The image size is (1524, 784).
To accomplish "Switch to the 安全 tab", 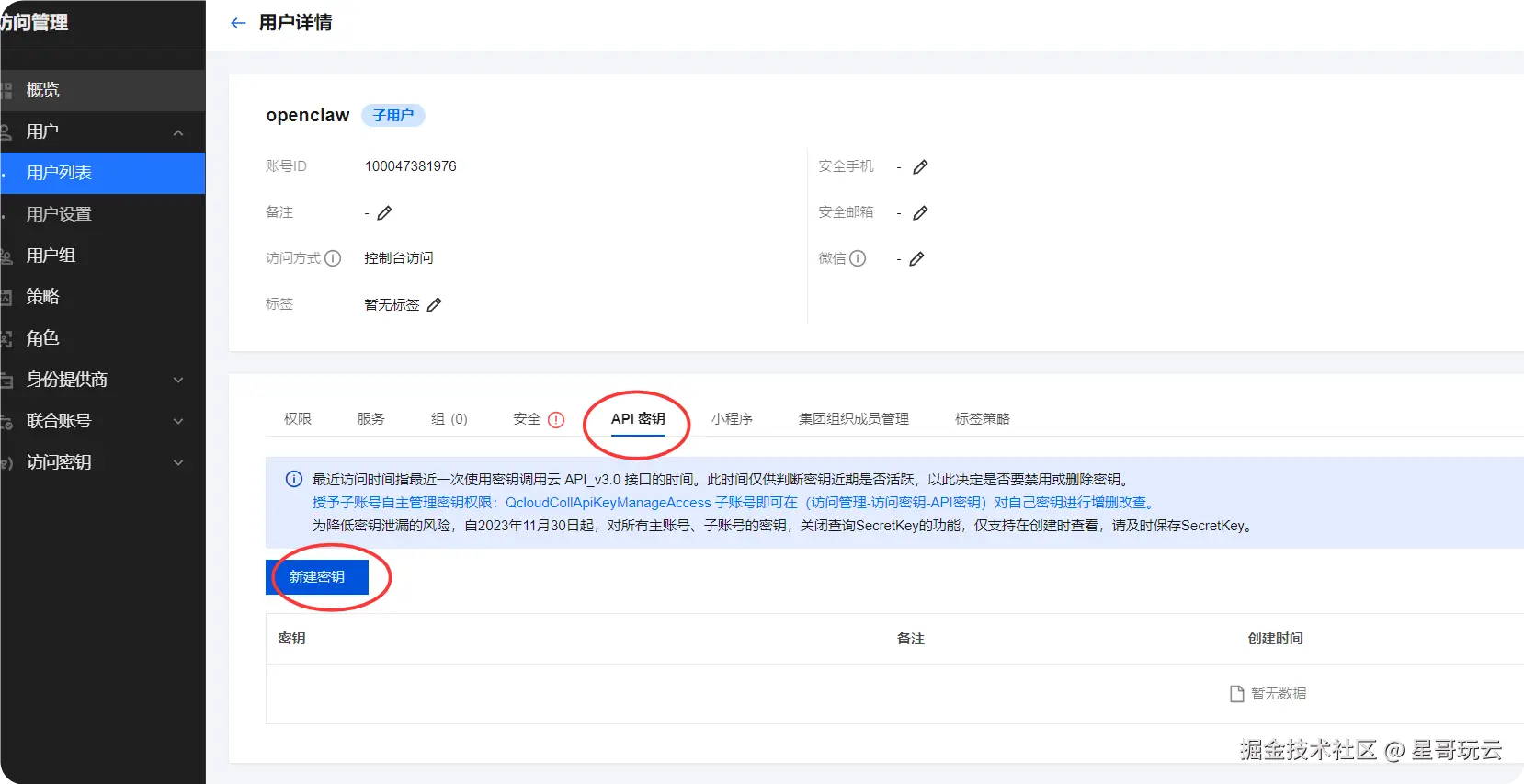I will coord(527,419).
